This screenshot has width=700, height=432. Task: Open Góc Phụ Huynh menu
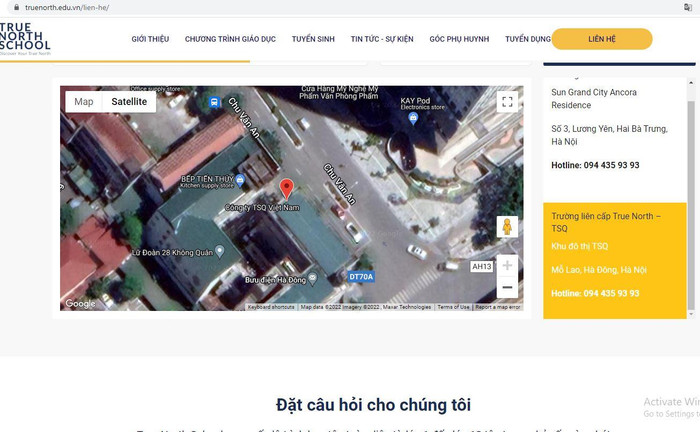click(x=459, y=39)
